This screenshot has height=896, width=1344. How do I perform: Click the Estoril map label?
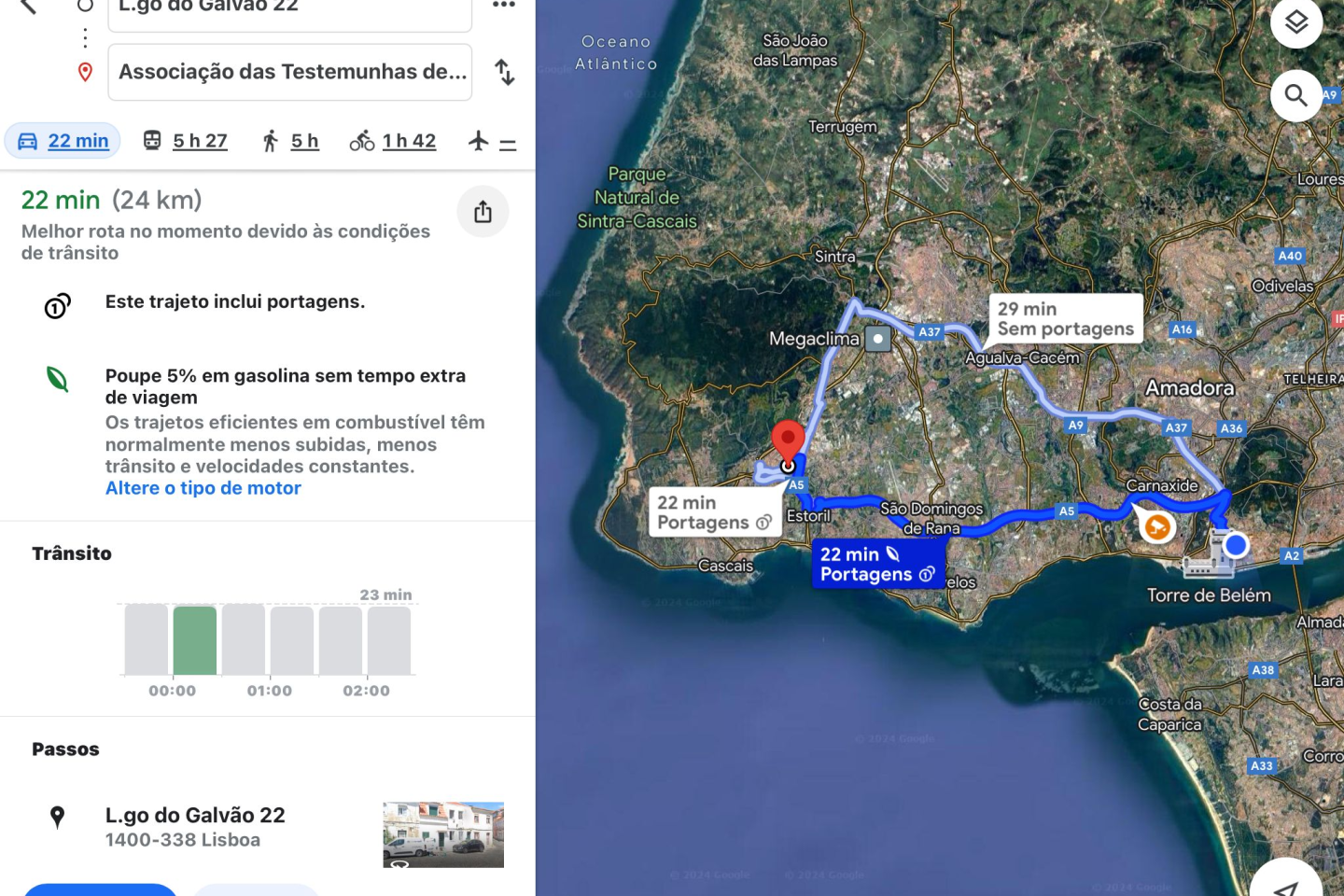click(x=808, y=515)
